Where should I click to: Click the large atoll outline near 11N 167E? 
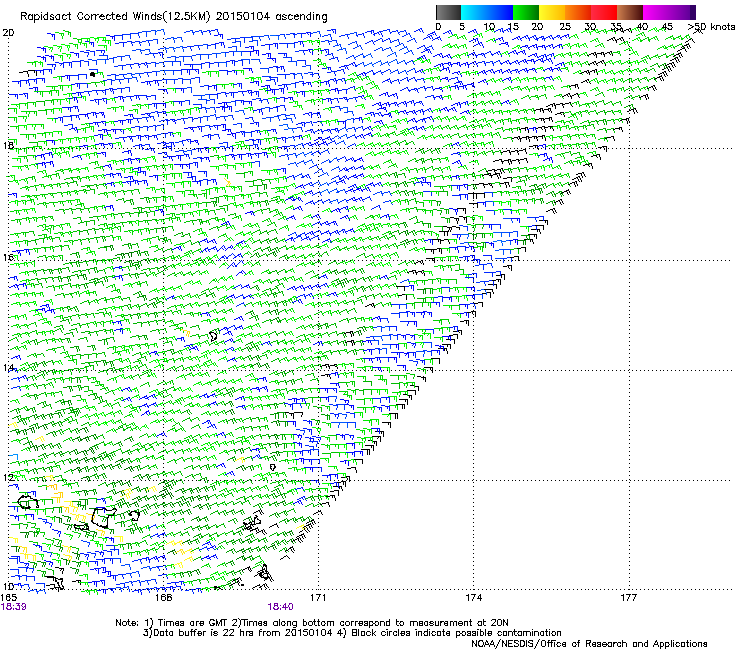(103, 518)
